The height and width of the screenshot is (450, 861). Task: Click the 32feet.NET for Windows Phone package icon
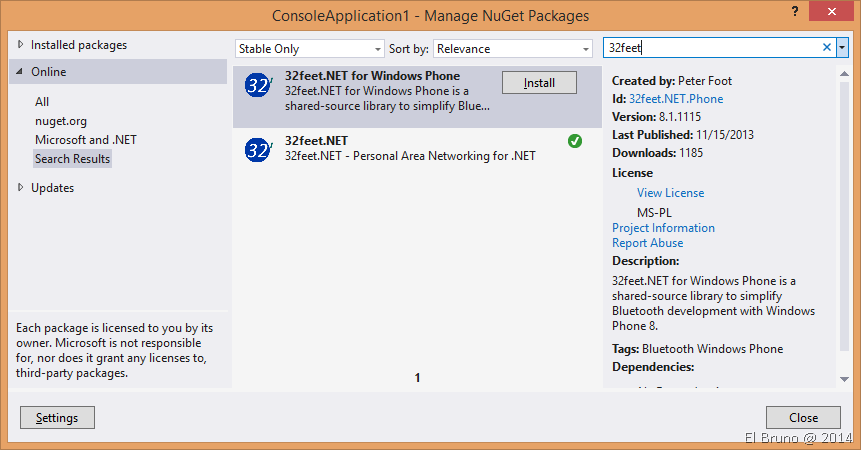coord(259,86)
